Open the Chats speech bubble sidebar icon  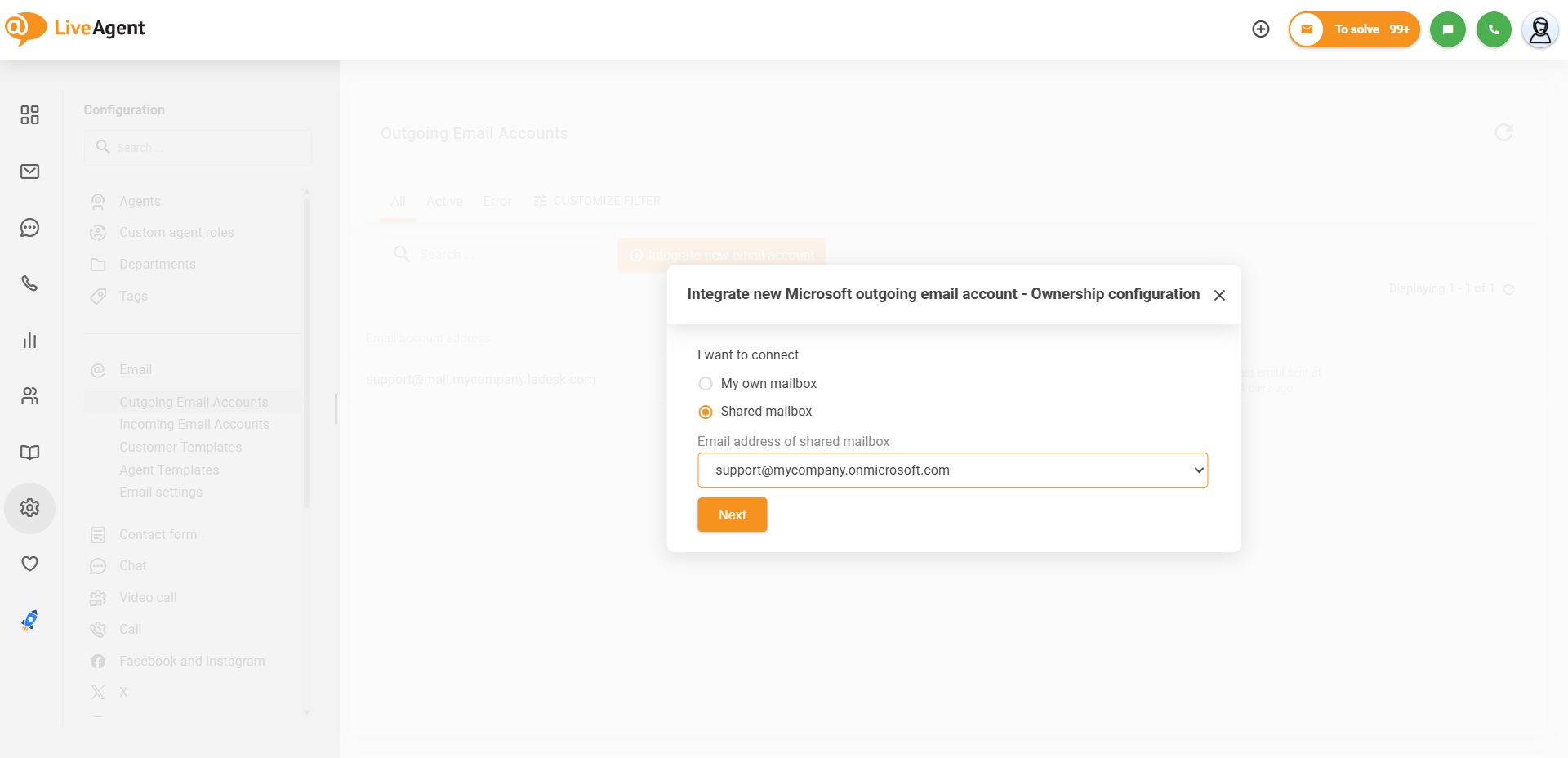click(29, 228)
